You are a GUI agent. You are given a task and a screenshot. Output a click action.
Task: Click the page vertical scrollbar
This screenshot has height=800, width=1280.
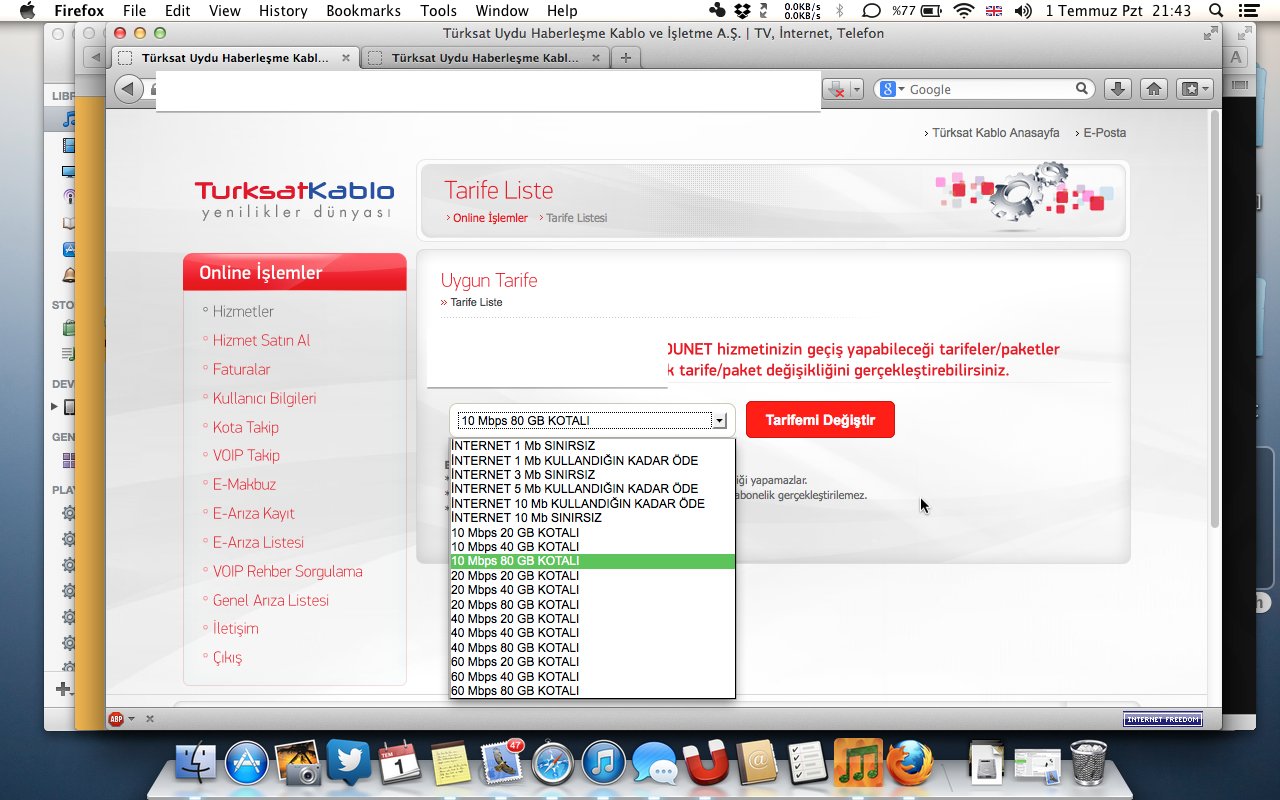1215,320
